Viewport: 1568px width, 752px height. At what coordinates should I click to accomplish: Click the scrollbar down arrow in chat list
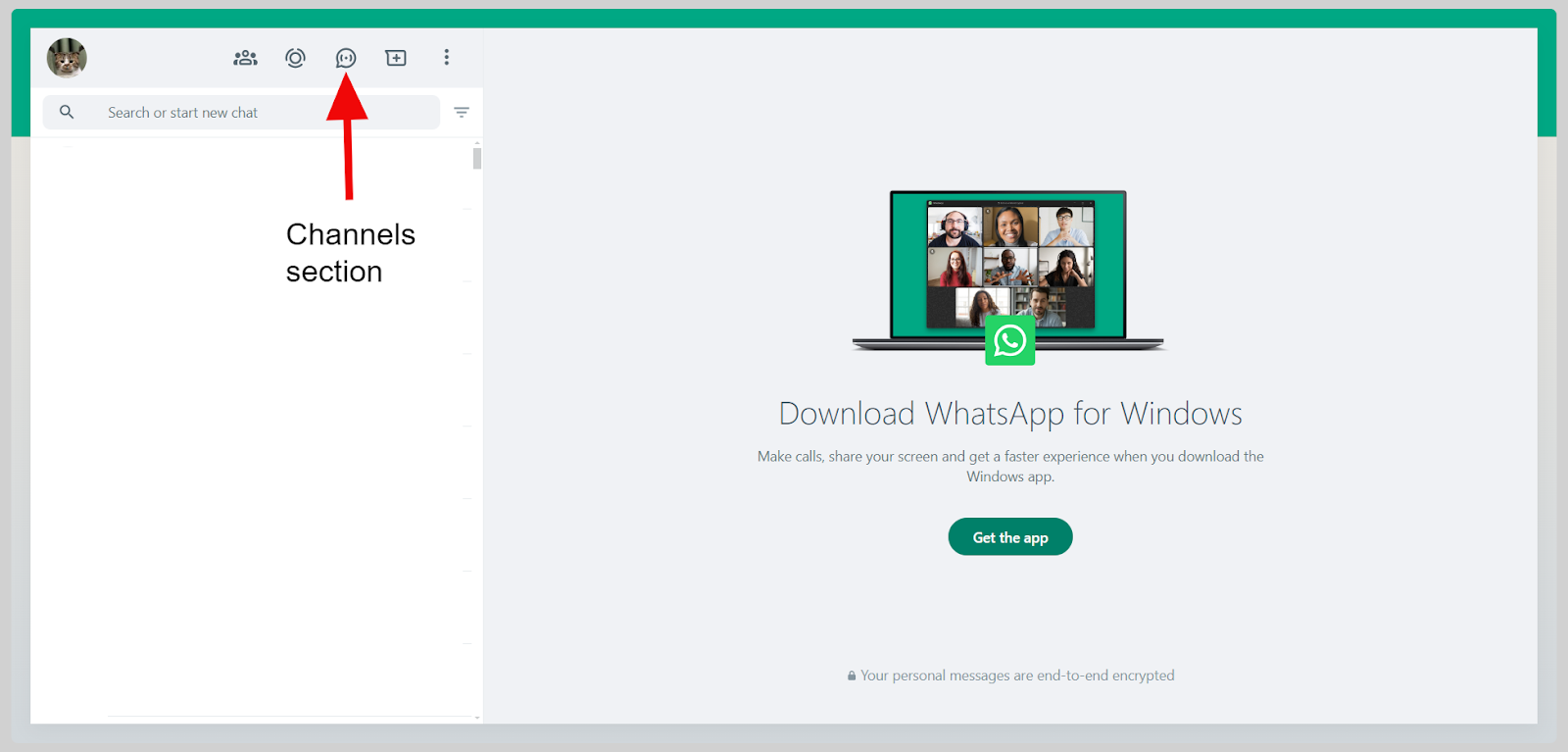pos(477,718)
